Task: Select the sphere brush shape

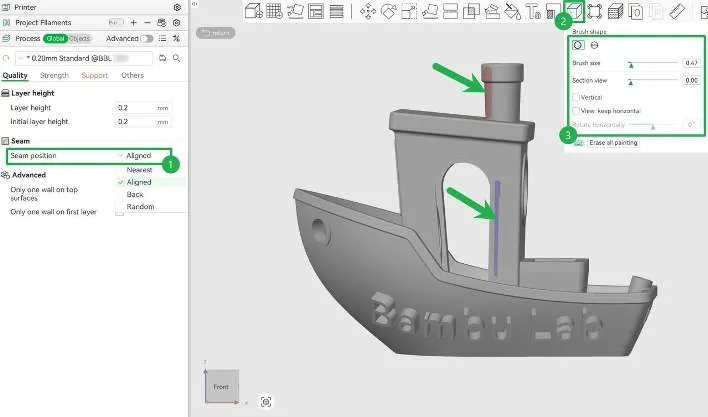Action: tap(594, 45)
